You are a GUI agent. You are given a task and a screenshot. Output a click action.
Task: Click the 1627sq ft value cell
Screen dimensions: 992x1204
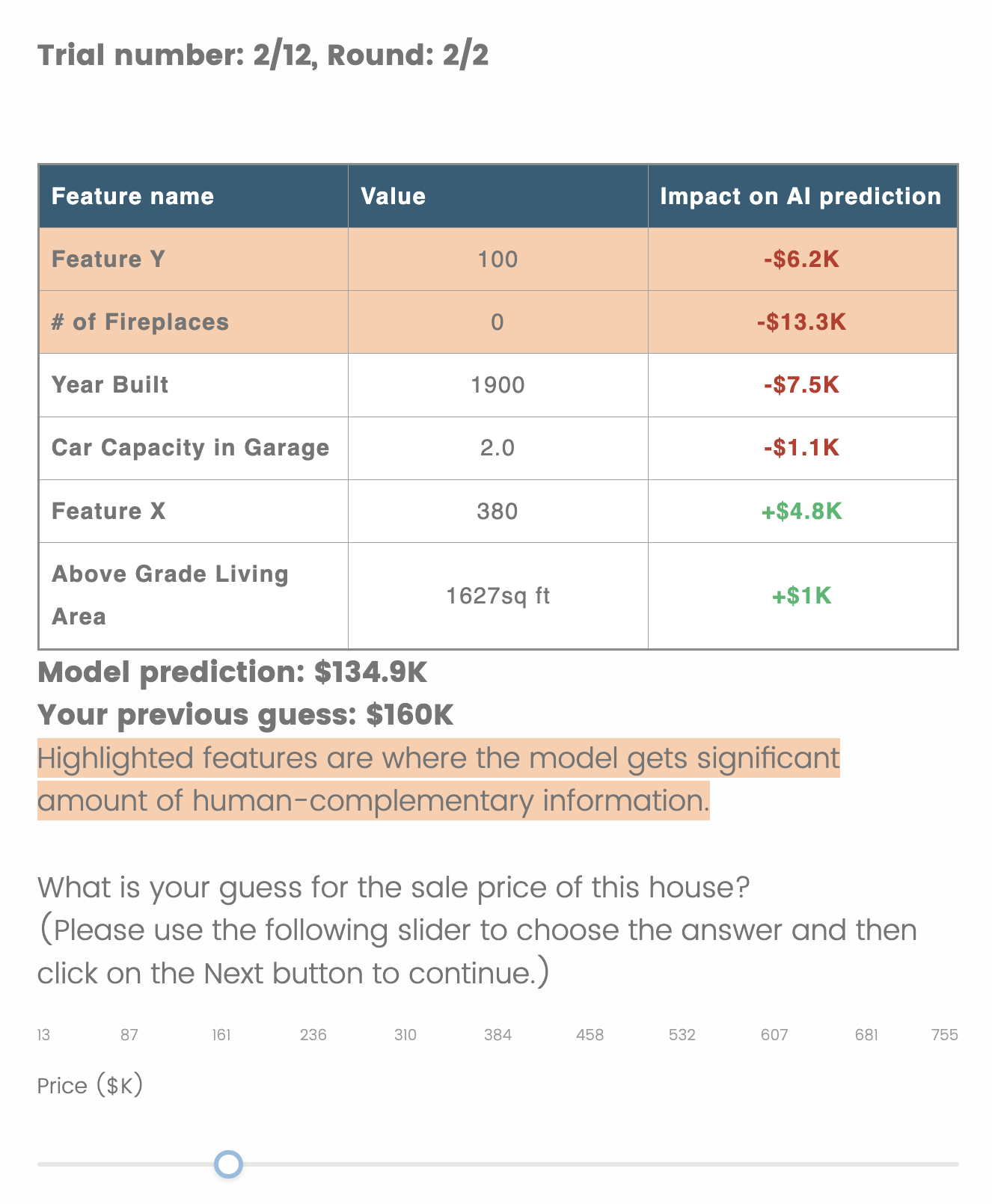click(x=497, y=596)
